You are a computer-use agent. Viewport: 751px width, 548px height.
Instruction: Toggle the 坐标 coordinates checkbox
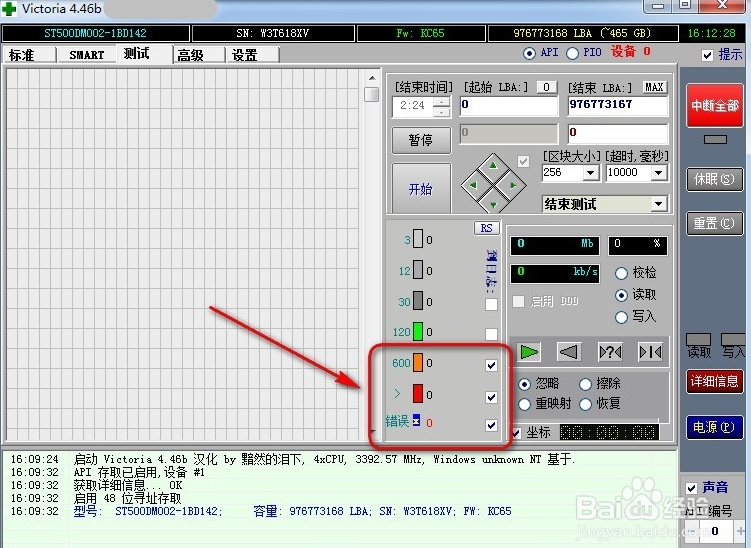click(516, 433)
